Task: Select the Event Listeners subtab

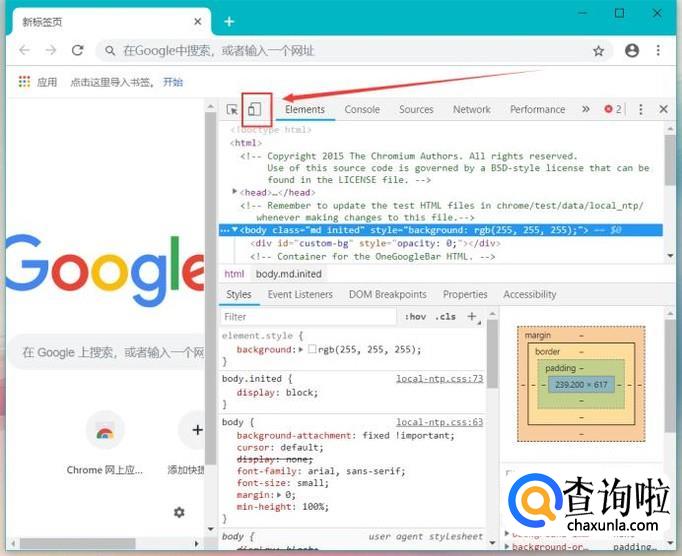Action: (300, 295)
